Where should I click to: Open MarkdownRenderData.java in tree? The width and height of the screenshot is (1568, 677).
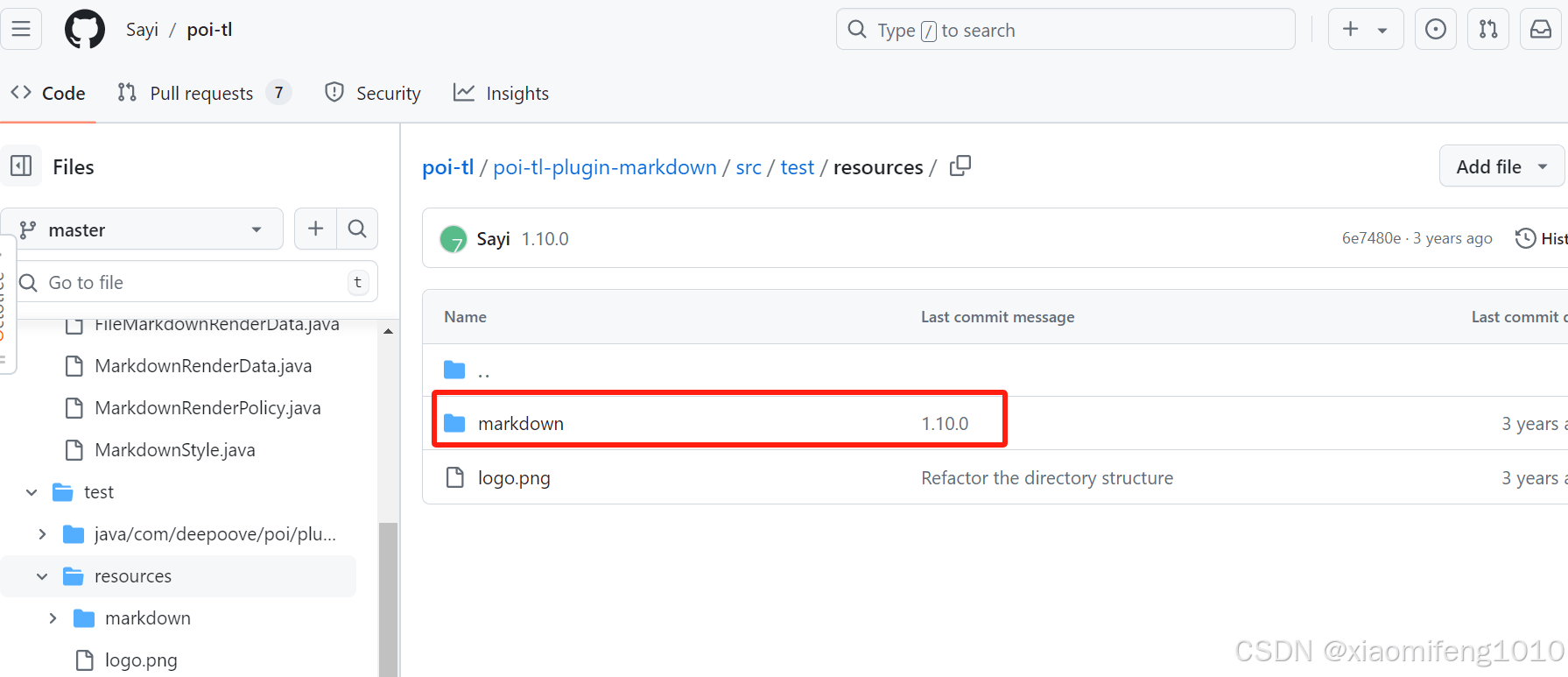203,366
